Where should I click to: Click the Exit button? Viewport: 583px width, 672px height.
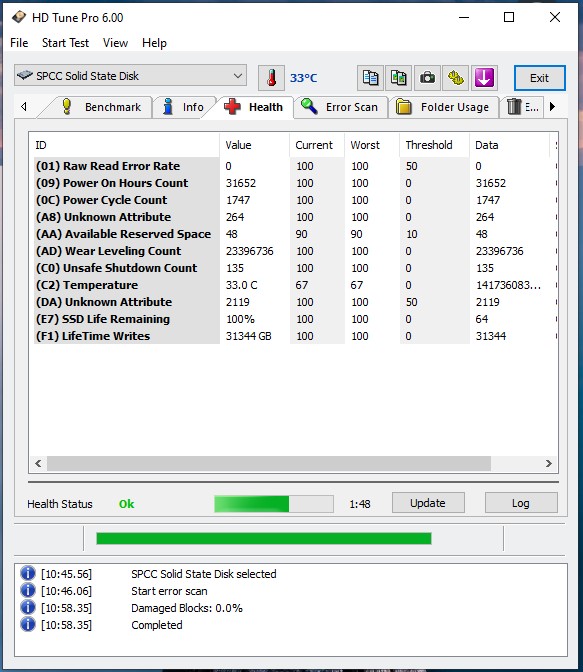540,78
